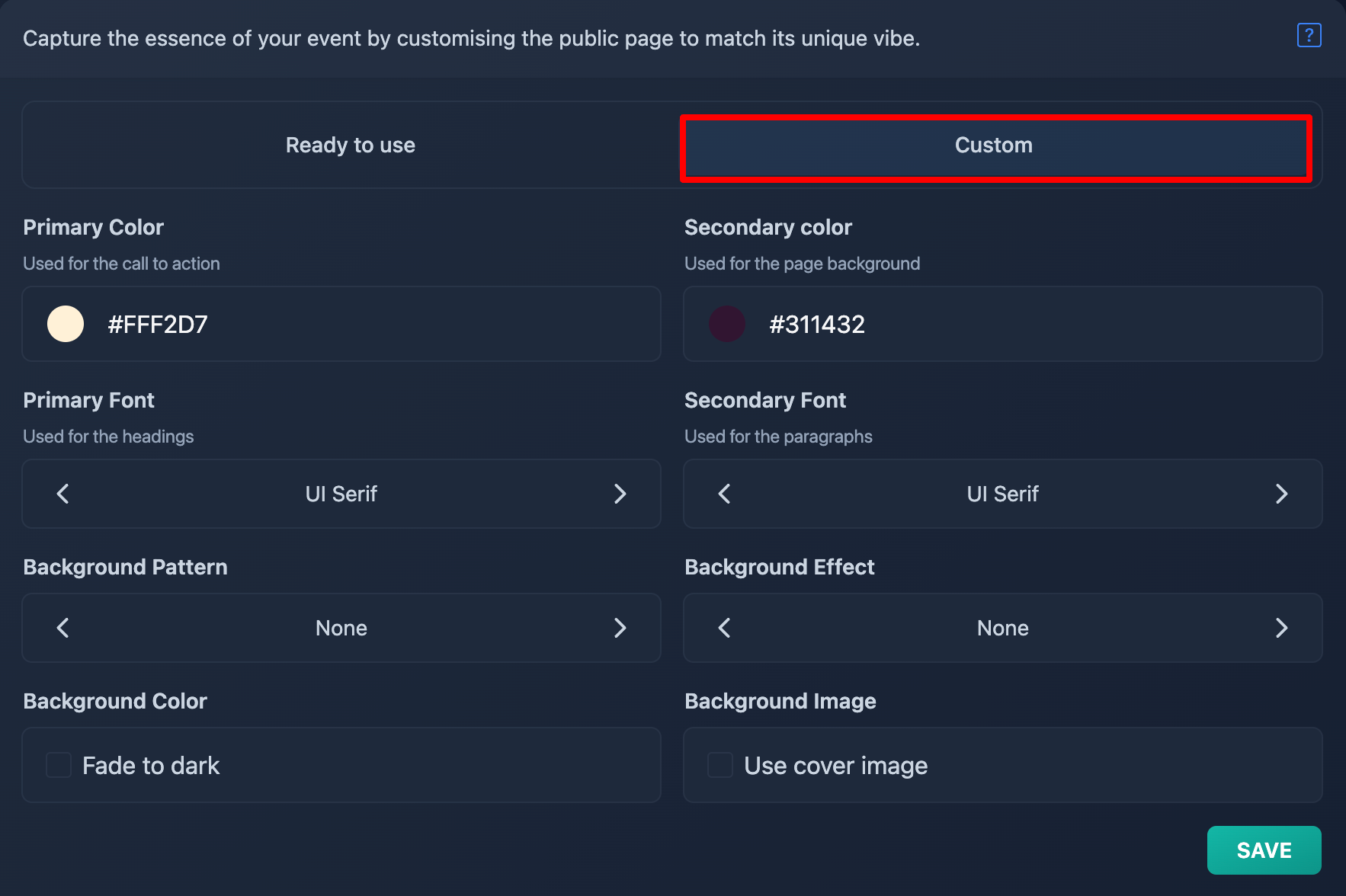Go to next Secondary Font option
This screenshot has width=1346, height=896.
click(x=1281, y=494)
